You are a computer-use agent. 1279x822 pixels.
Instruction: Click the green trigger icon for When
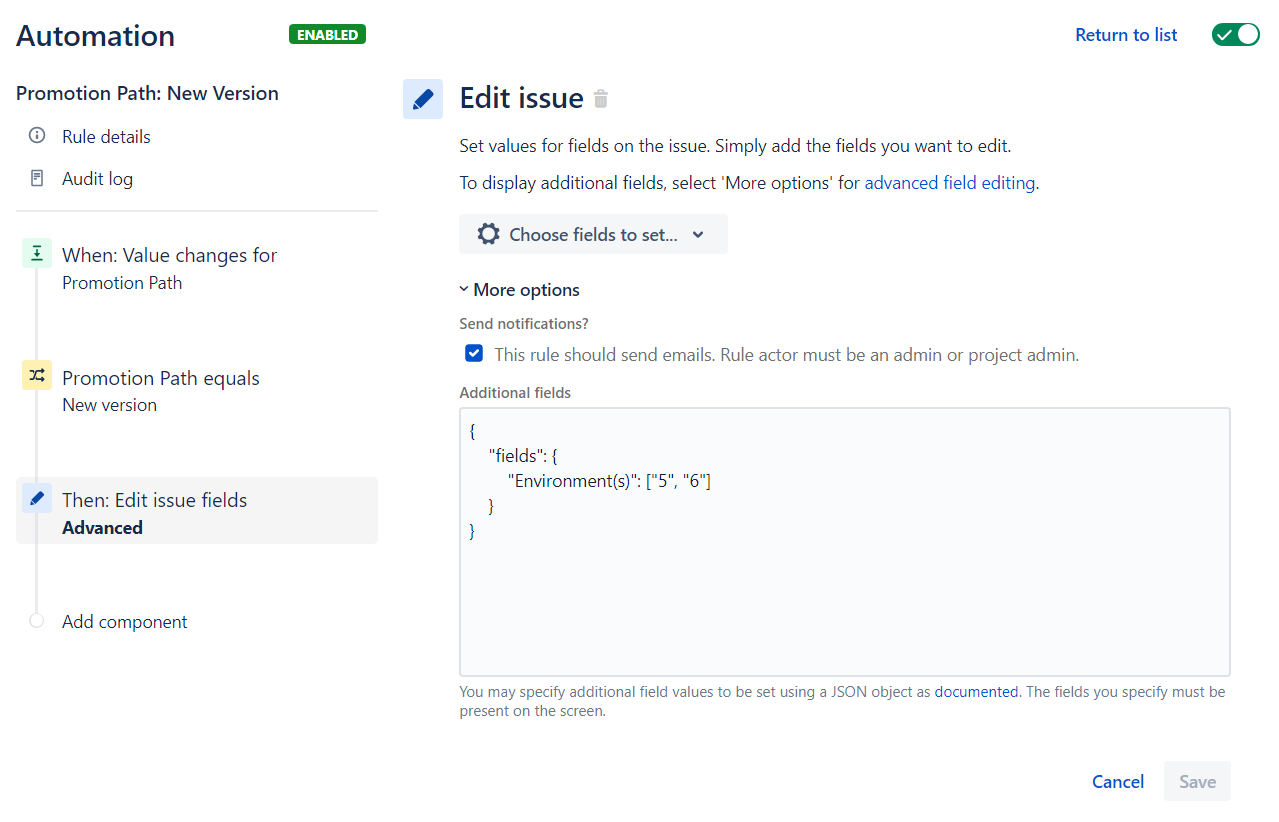[37, 255]
